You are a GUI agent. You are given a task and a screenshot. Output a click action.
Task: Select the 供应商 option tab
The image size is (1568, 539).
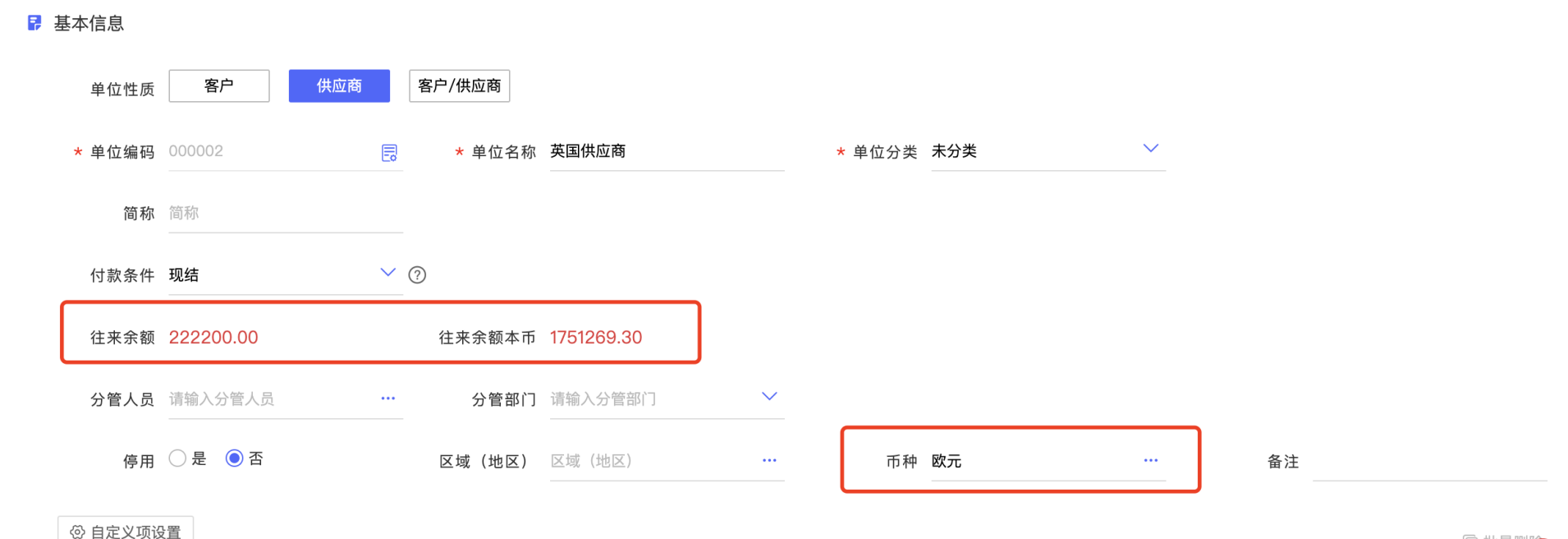pos(339,85)
